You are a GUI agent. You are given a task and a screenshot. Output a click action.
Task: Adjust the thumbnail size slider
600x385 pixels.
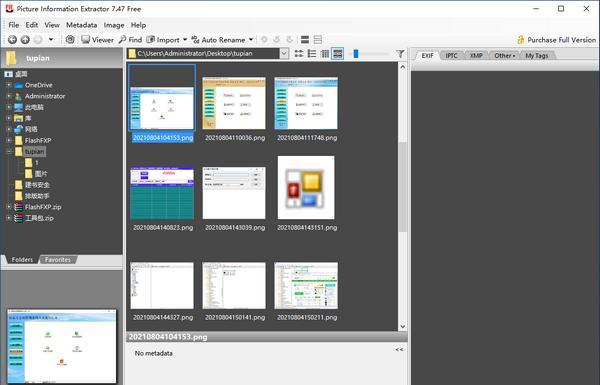tap(356, 54)
